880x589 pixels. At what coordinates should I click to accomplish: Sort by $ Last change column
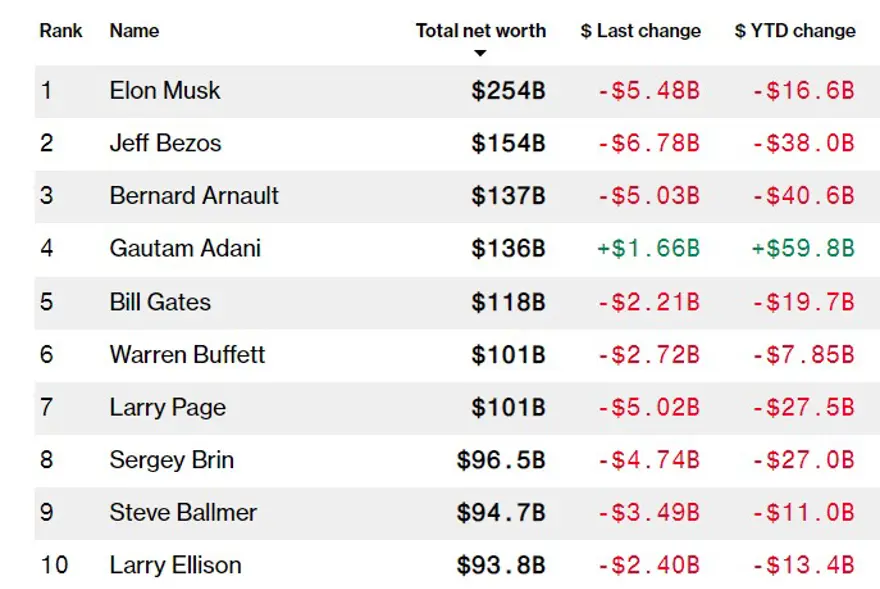tap(640, 31)
